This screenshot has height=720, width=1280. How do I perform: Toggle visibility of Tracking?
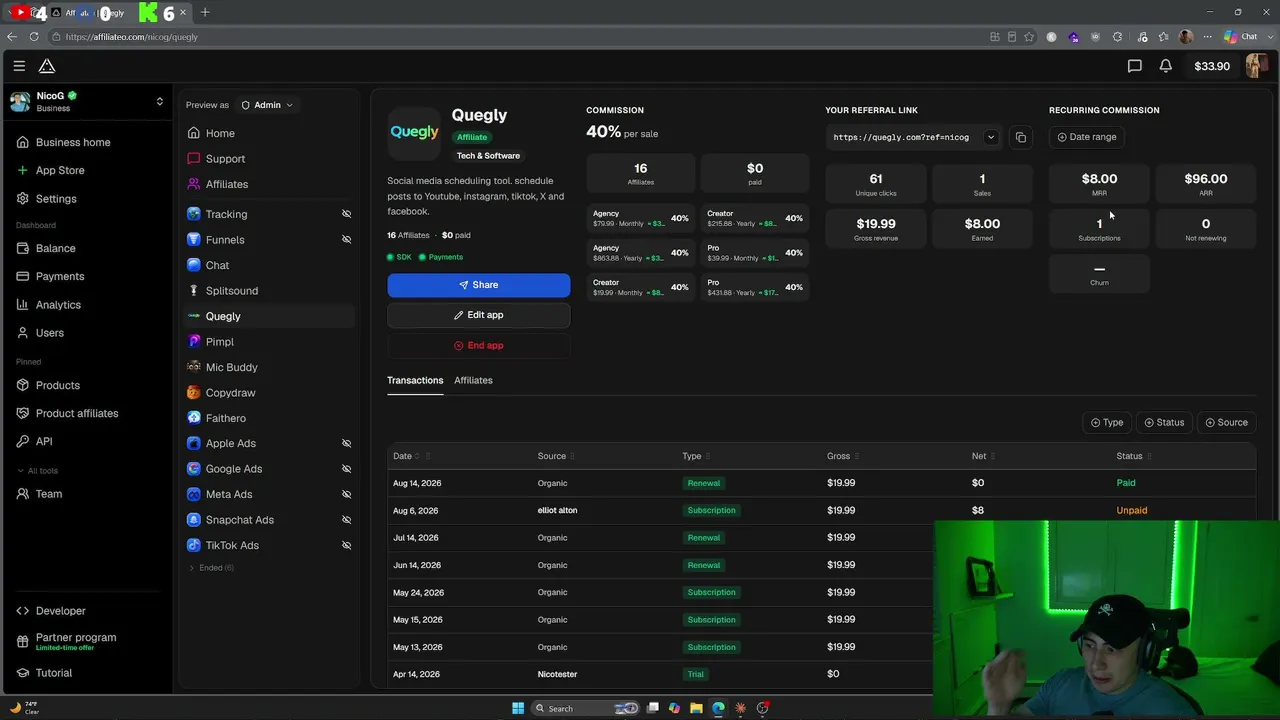coord(346,214)
